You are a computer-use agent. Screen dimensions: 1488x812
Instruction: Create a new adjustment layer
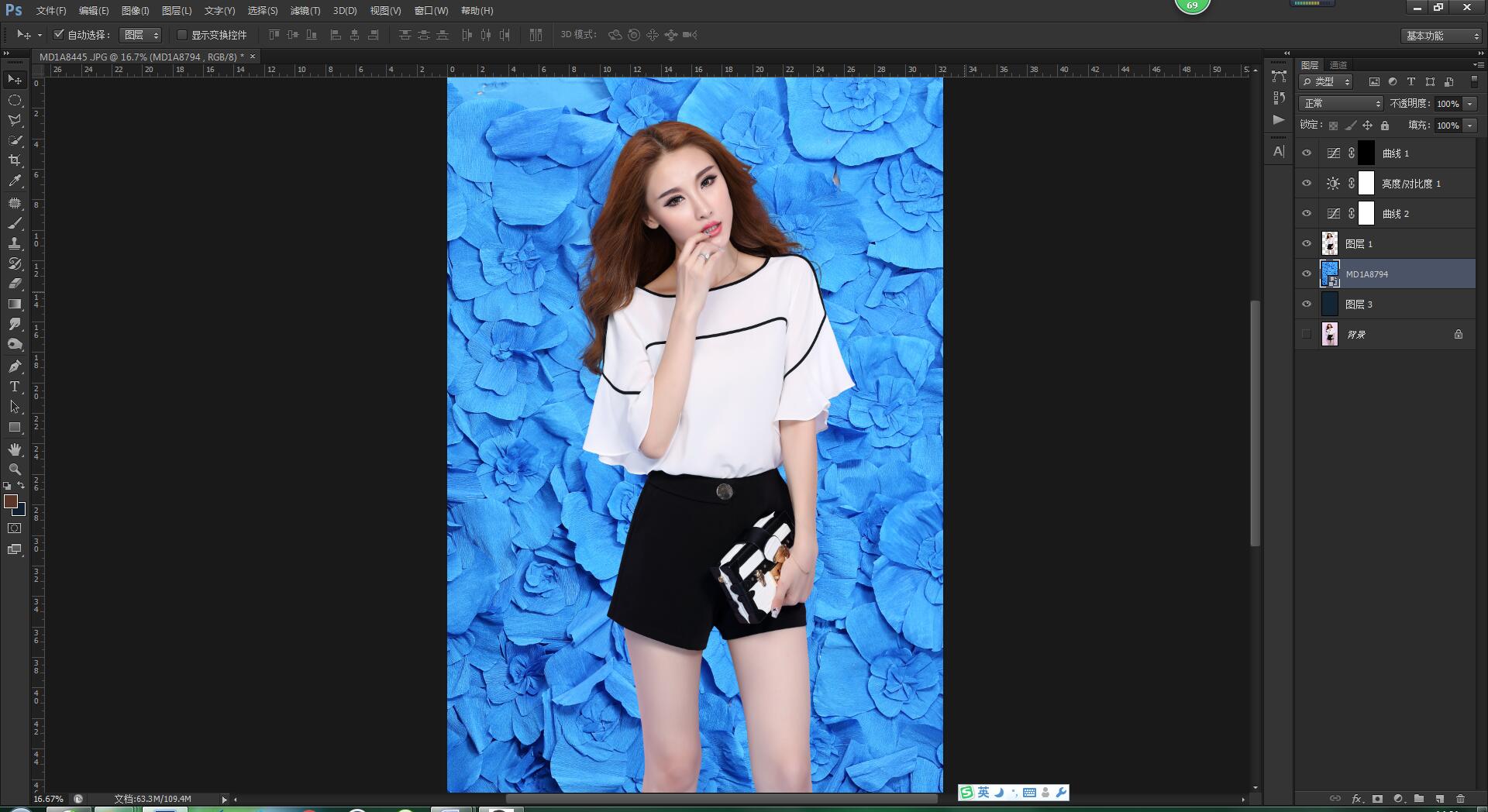click(x=1398, y=799)
